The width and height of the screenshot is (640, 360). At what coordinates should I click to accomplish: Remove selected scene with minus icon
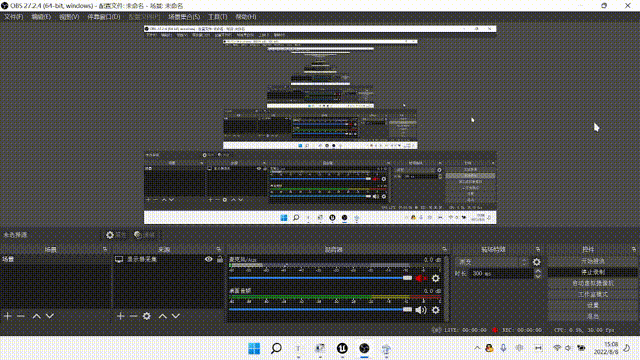coord(21,316)
